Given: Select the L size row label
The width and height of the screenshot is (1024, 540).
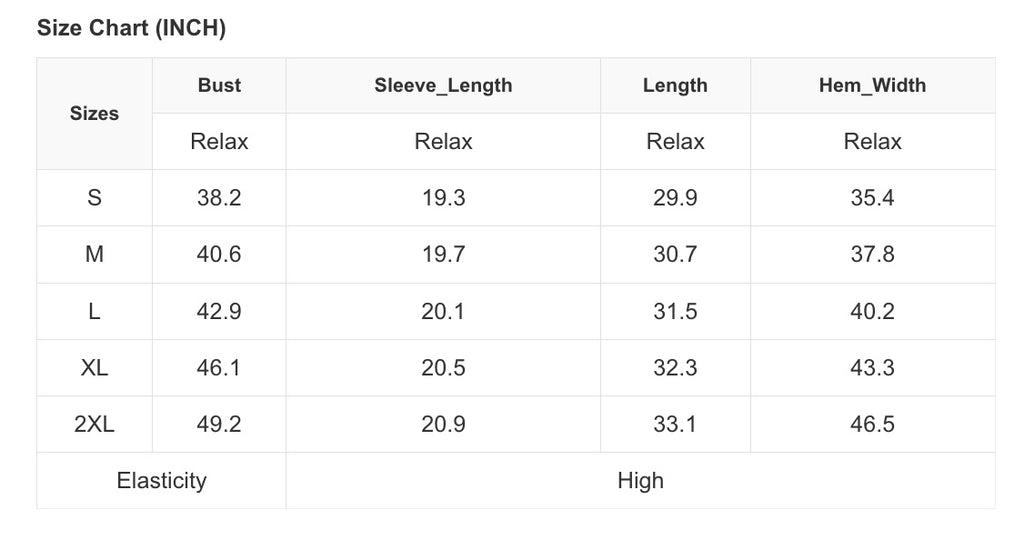Looking at the screenshot, I should coord(94,312).
